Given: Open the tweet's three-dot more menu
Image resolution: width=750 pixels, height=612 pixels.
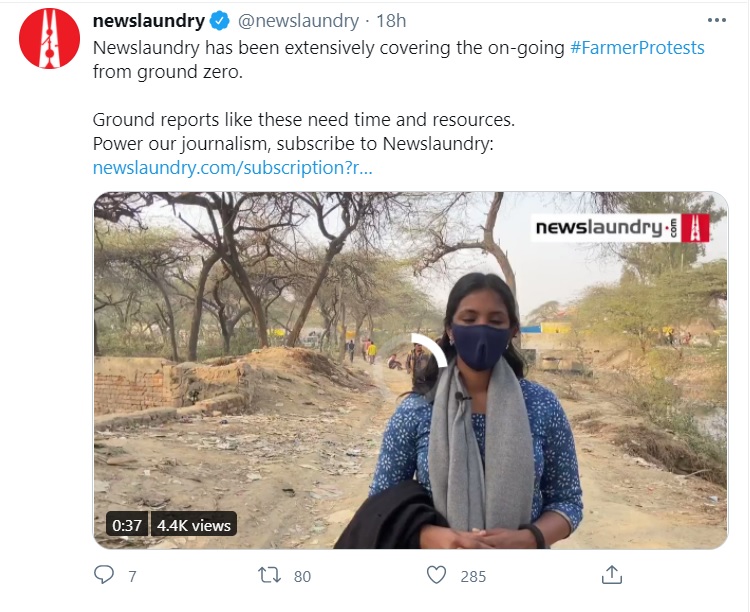Looking at the screenshot, I should click(x=716, y=20).
